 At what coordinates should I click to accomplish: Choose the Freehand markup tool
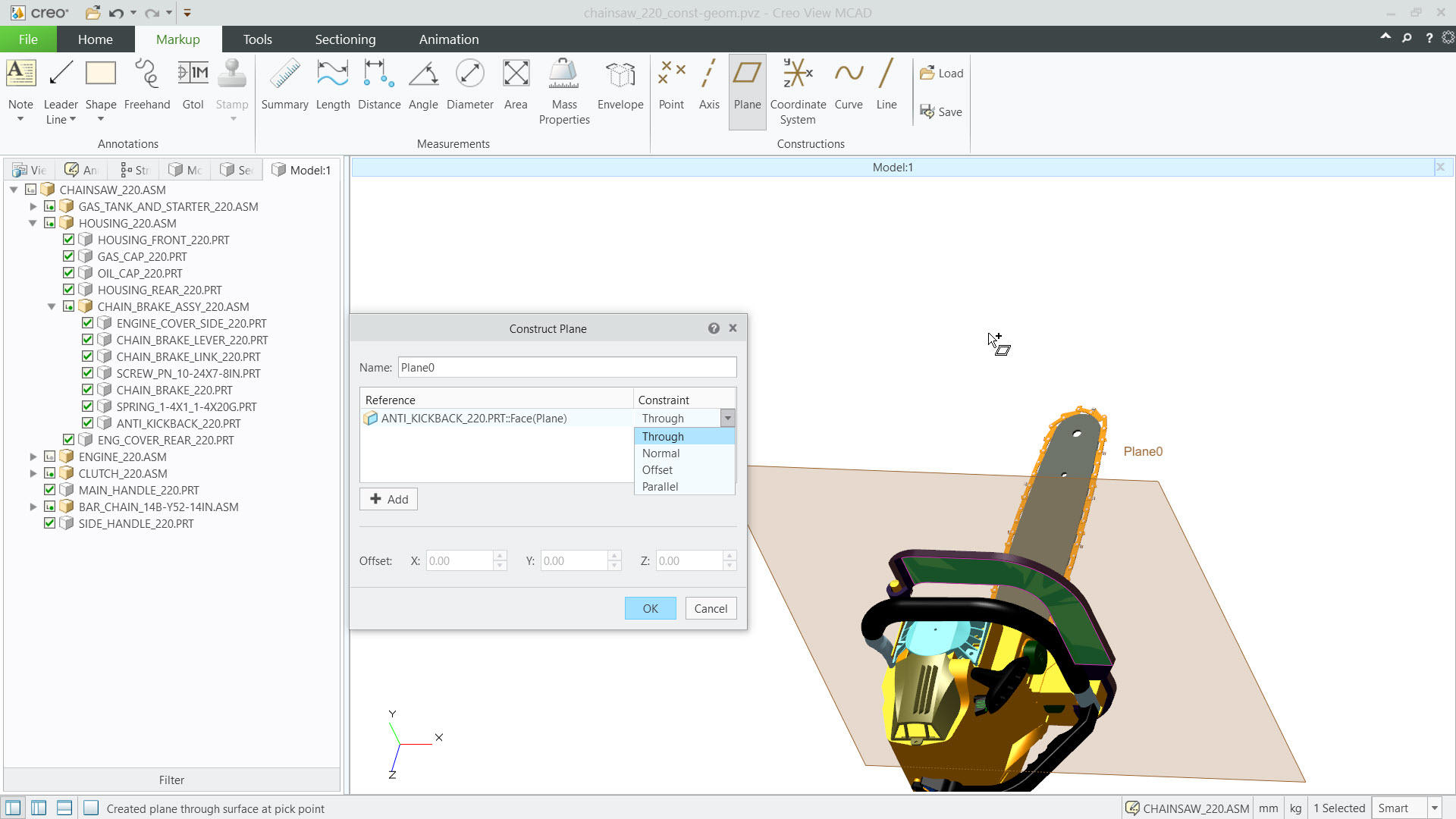click(x=147, y=85)
